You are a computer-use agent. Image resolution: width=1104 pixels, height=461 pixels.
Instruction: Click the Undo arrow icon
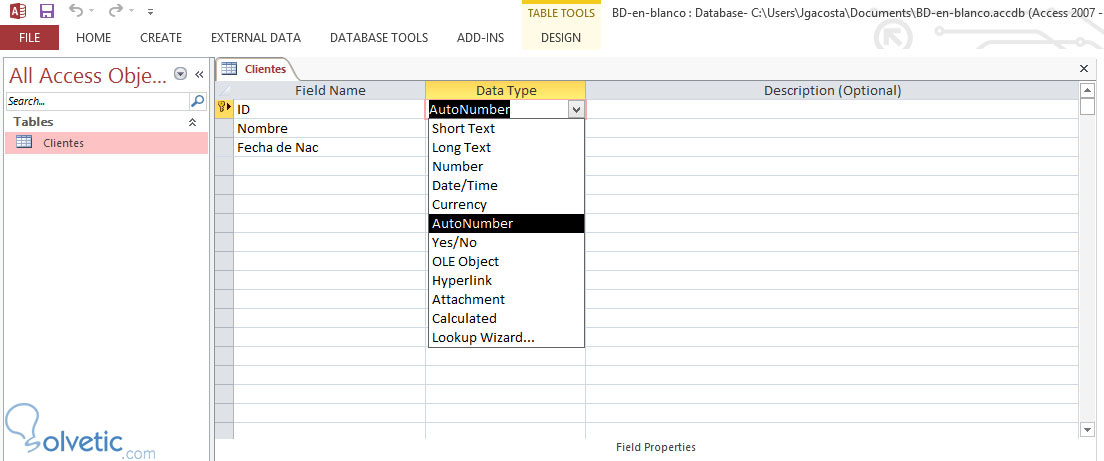(77, 11)
